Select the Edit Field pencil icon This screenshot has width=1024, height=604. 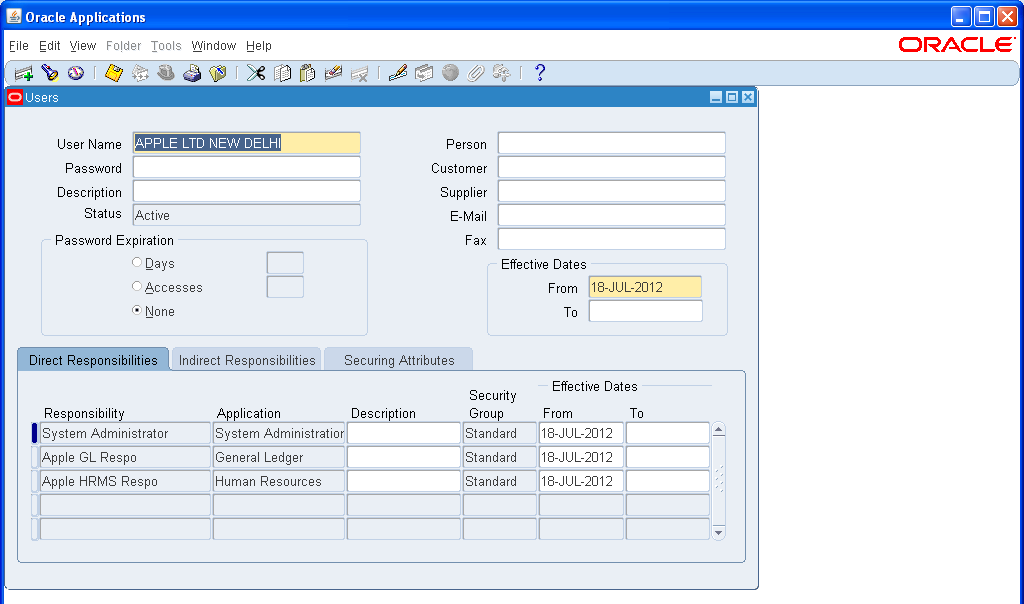399,72
